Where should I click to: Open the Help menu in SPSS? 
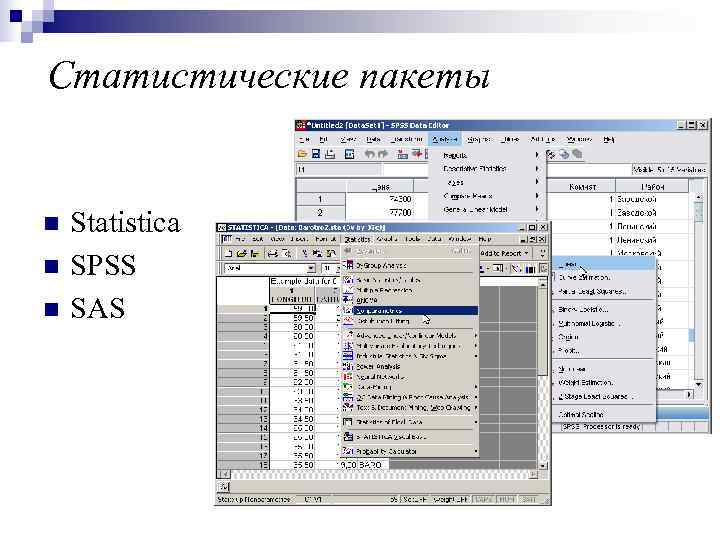[609, 139]
